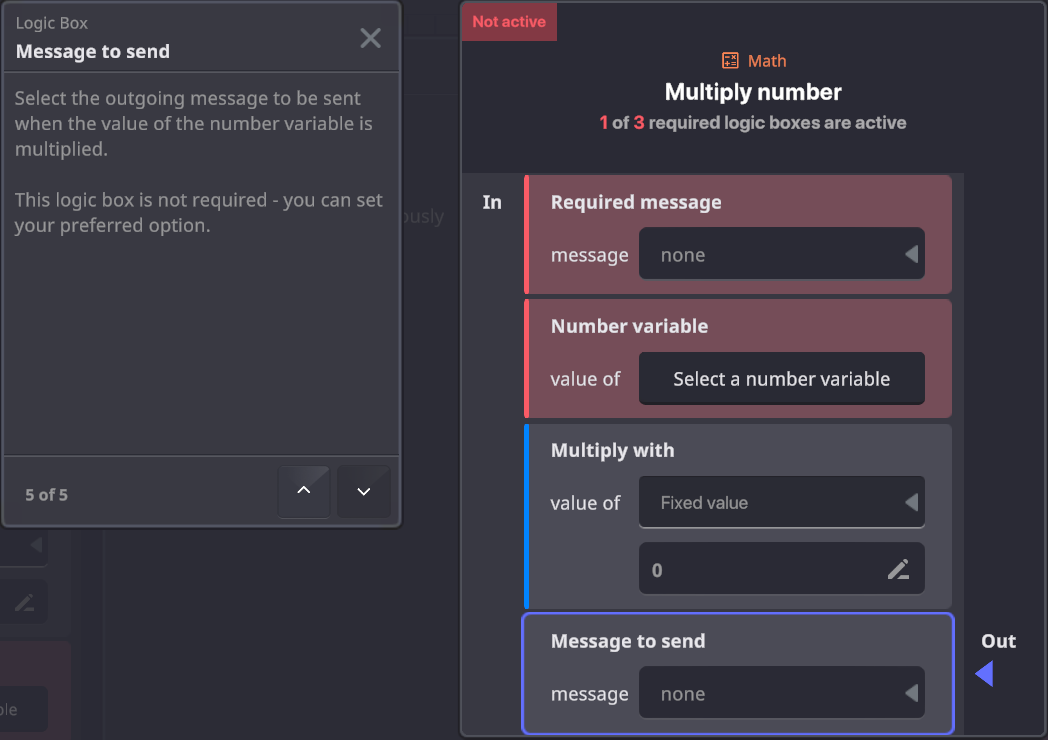Go to previous logic box with up chevron
Viewport: 1048px width, 740px height.
pos(304,491)
